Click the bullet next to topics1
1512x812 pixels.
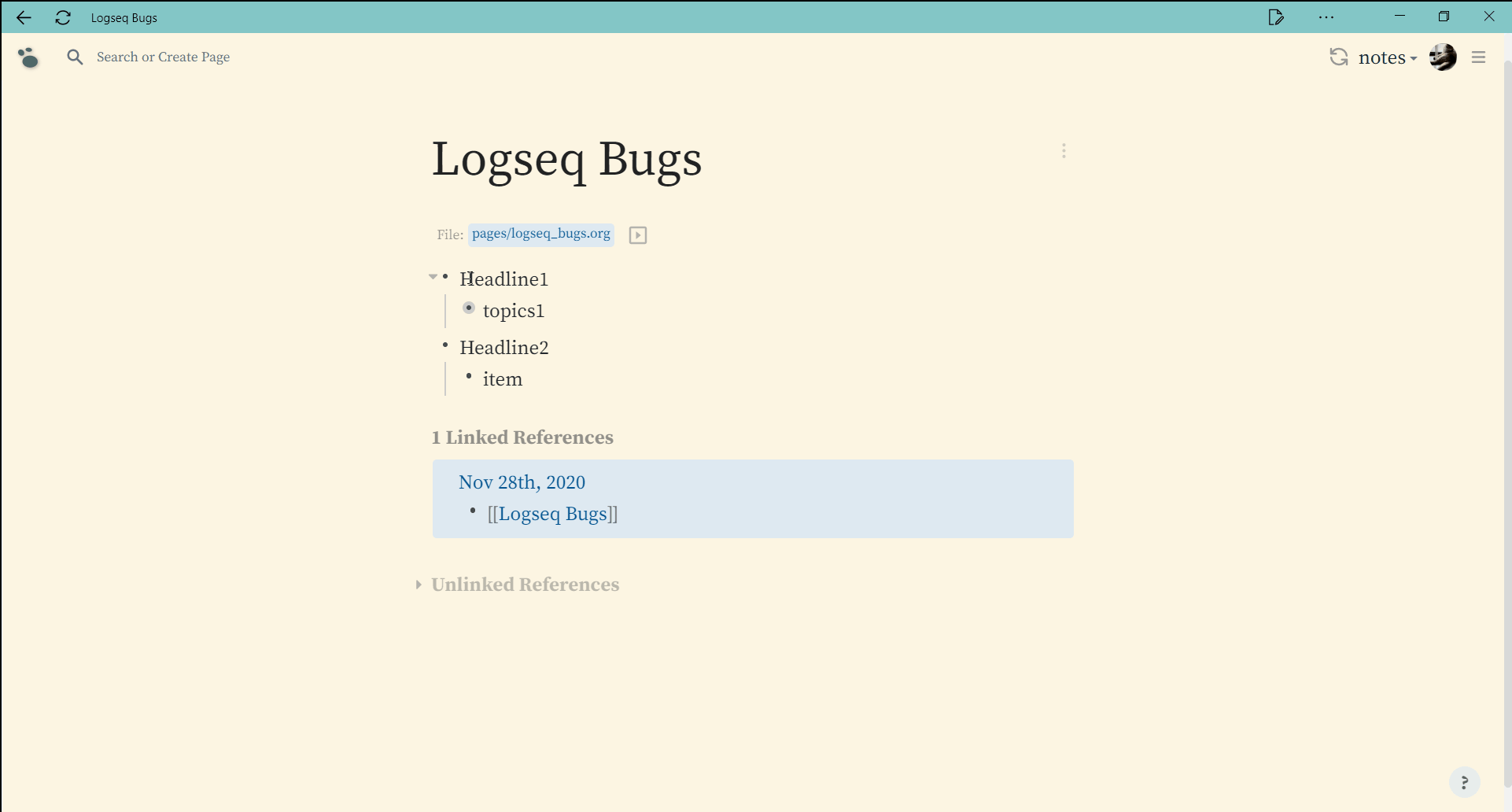469,308
